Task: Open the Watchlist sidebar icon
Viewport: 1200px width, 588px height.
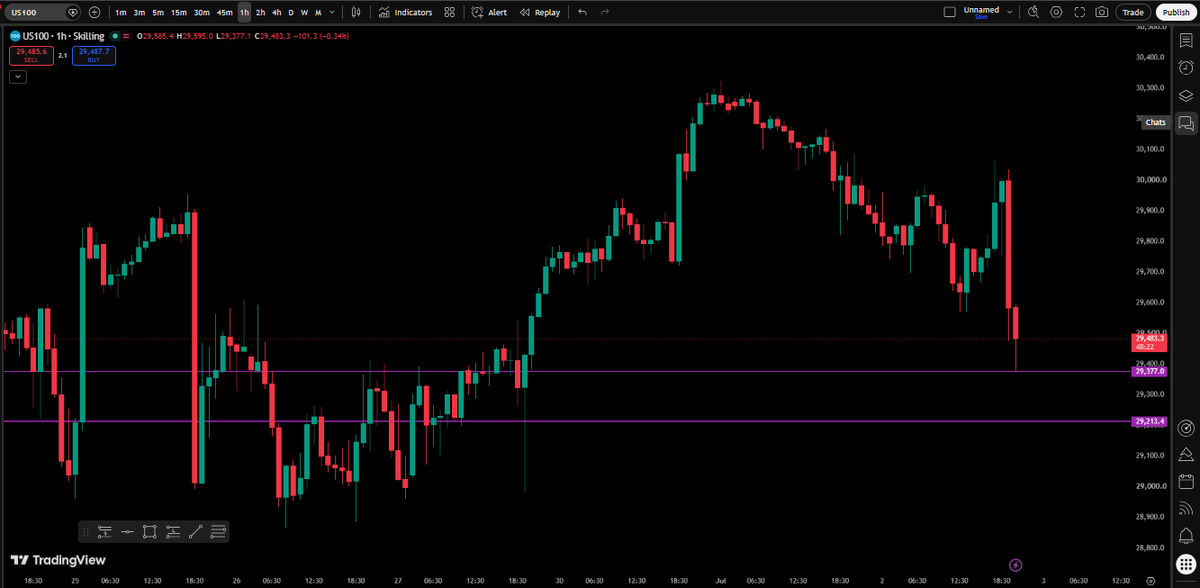Action: point(1186,40)
